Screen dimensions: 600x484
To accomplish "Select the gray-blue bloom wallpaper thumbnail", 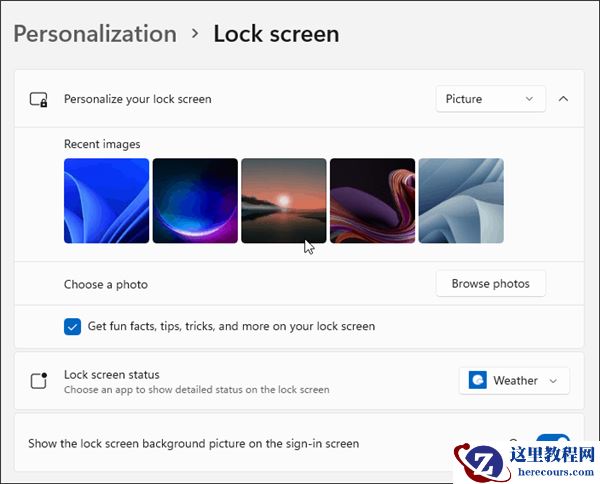I will point(461,201).
